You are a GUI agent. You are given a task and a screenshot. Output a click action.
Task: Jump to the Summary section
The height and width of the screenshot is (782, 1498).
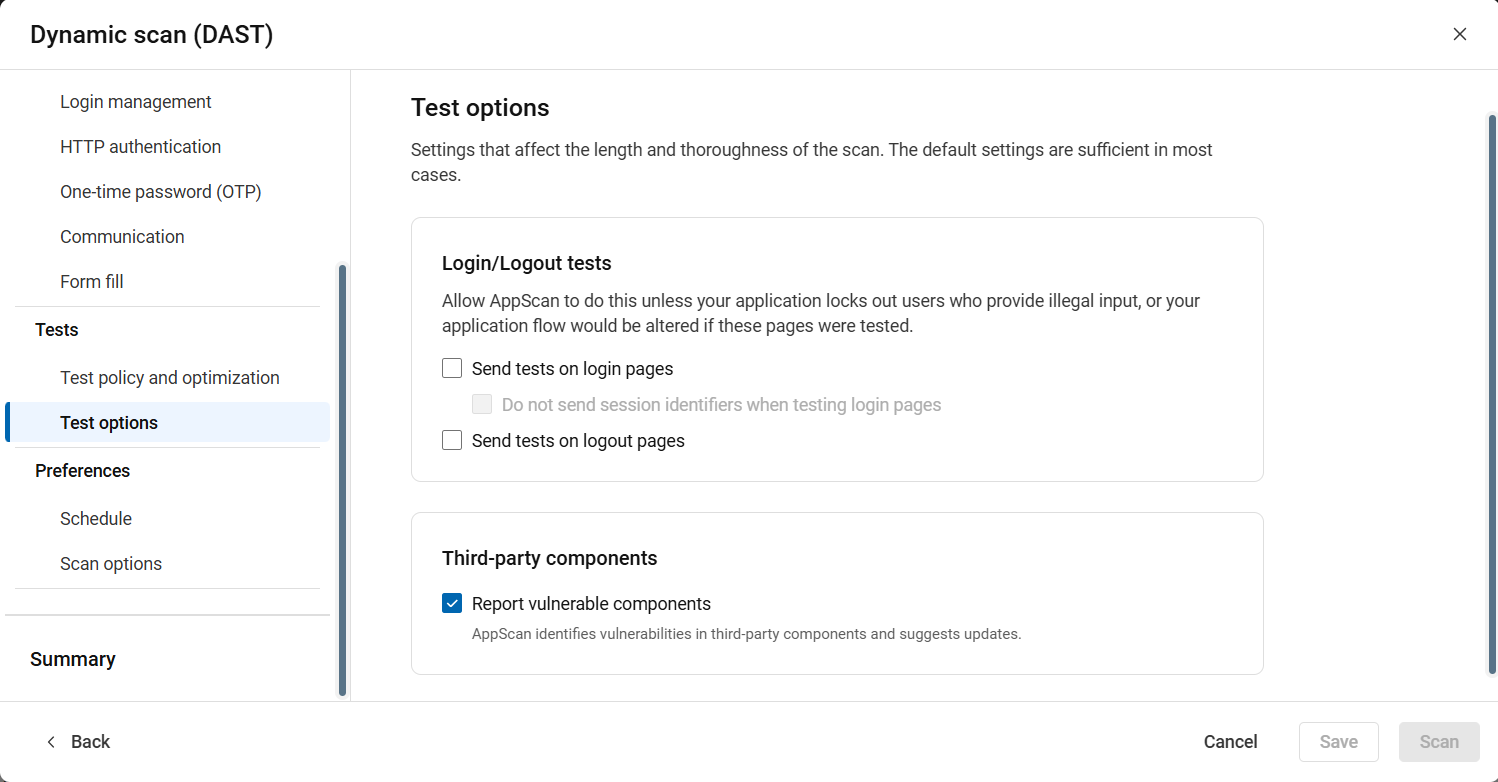click(73, 659)
